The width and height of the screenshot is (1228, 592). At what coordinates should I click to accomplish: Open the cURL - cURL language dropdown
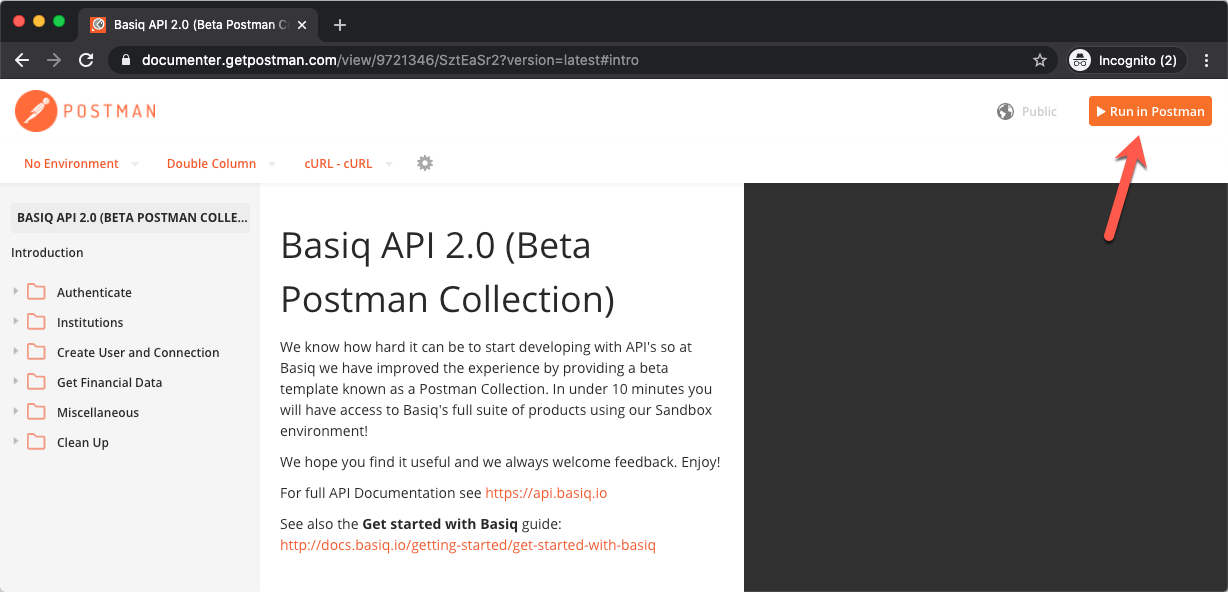click(349, 163)
